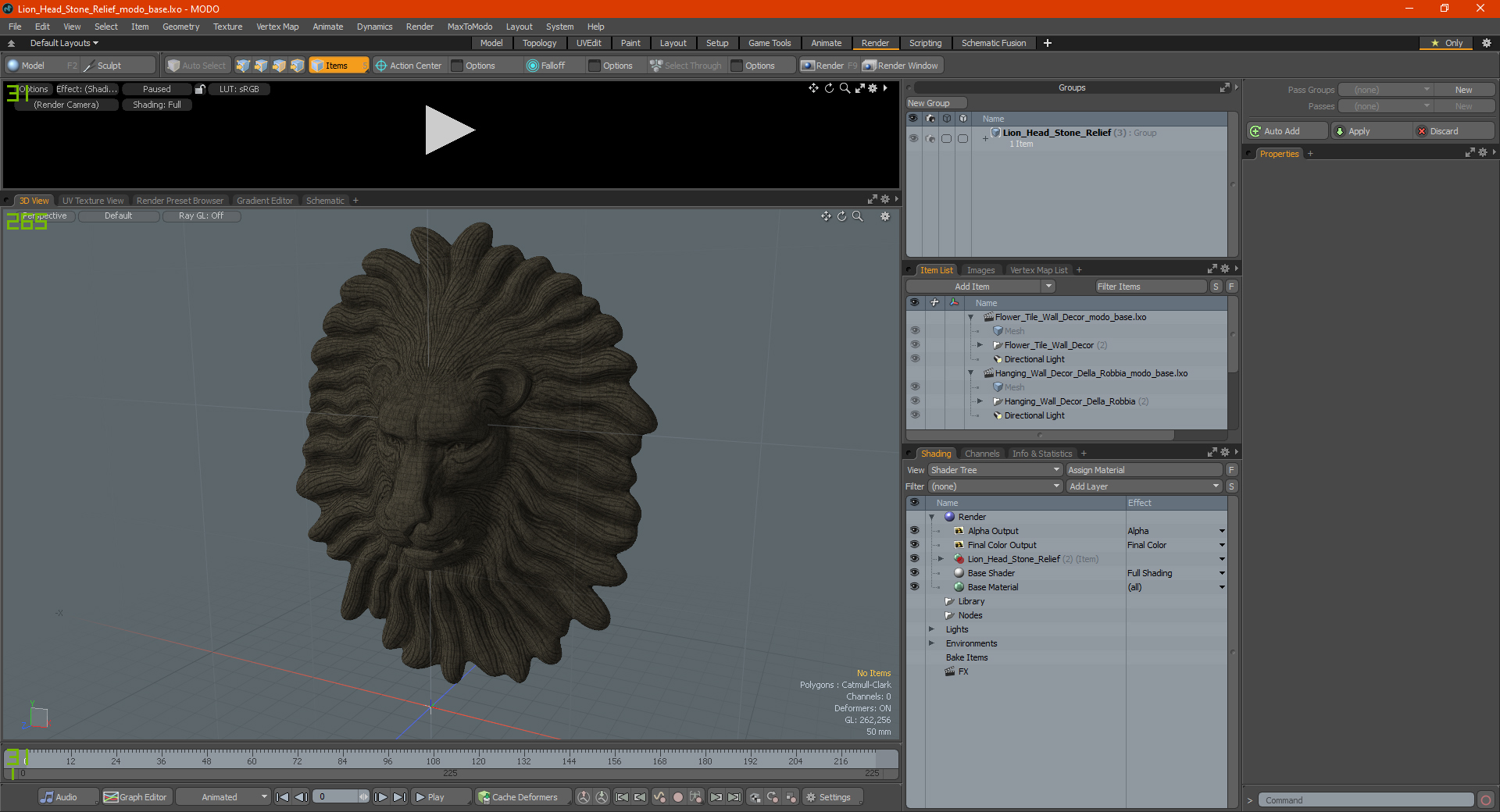
Task: Toggle visibility of Base Material
Action: (x=914, y=587)
